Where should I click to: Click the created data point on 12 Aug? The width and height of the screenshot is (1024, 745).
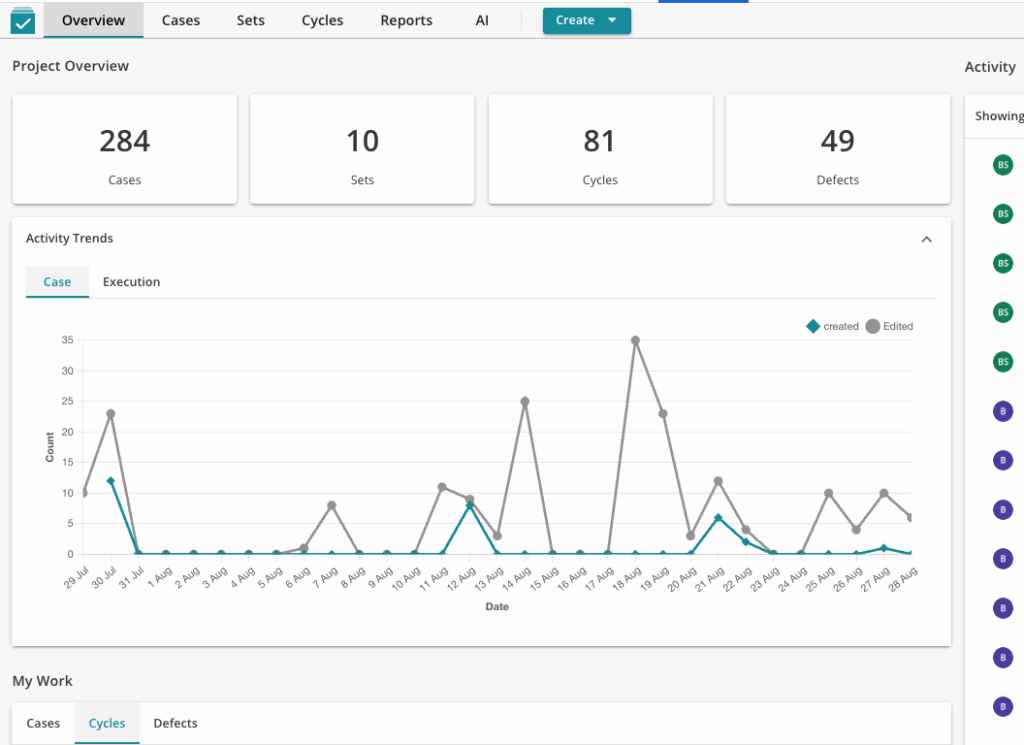[469, 506]
